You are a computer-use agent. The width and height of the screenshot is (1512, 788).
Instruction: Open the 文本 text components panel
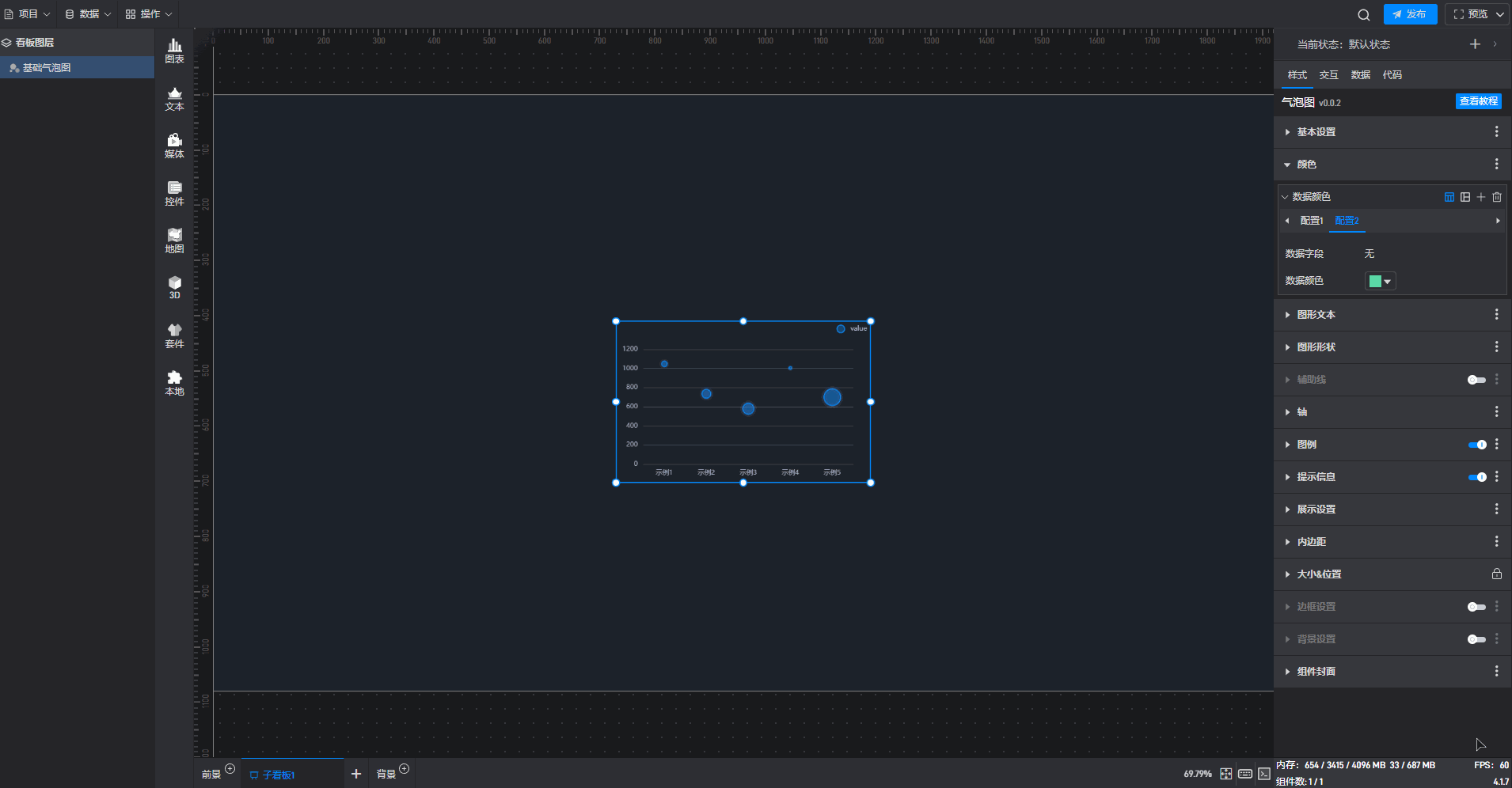pyautogui.click(x=174, y=98)
